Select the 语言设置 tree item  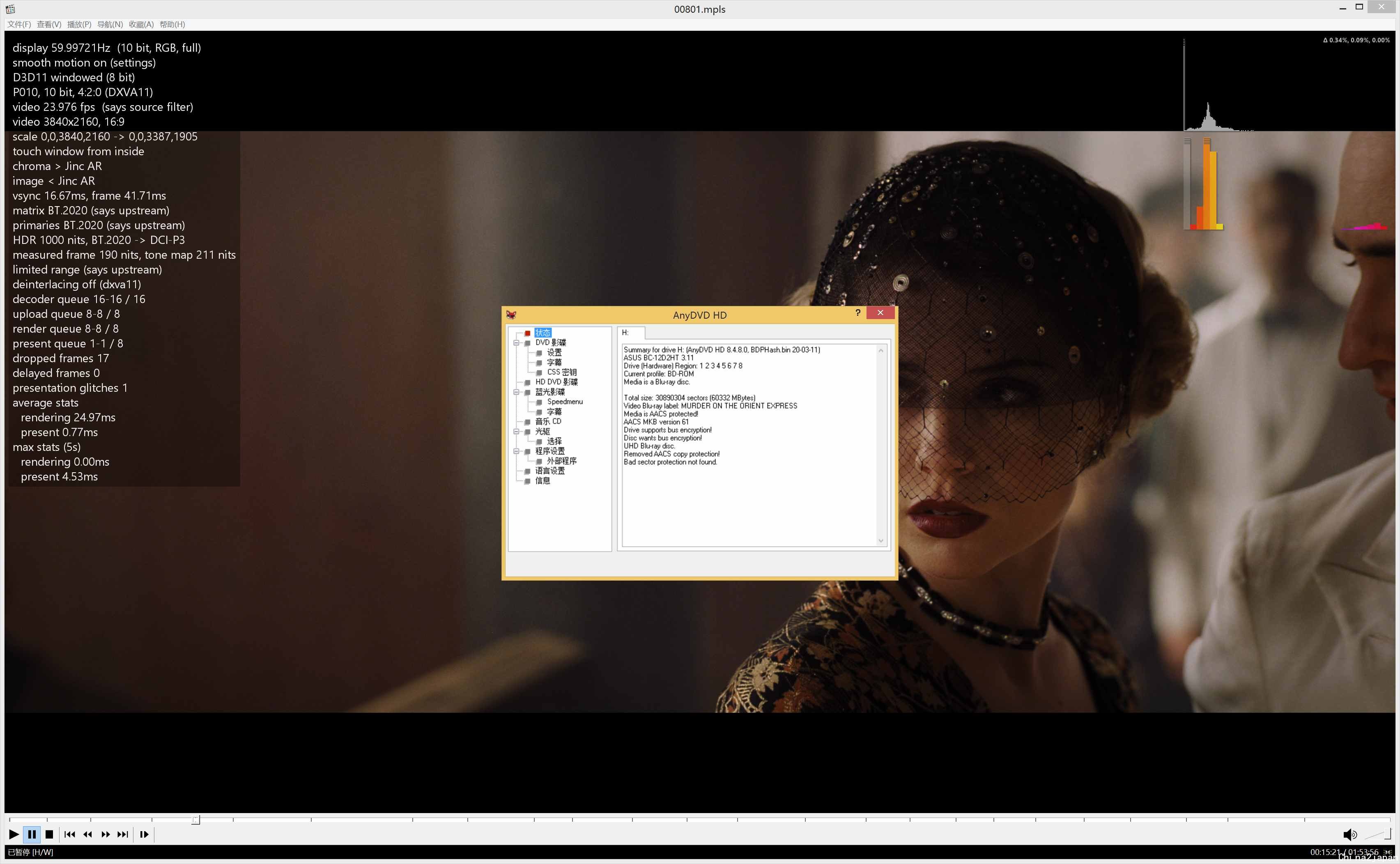(x=550, y=471)
